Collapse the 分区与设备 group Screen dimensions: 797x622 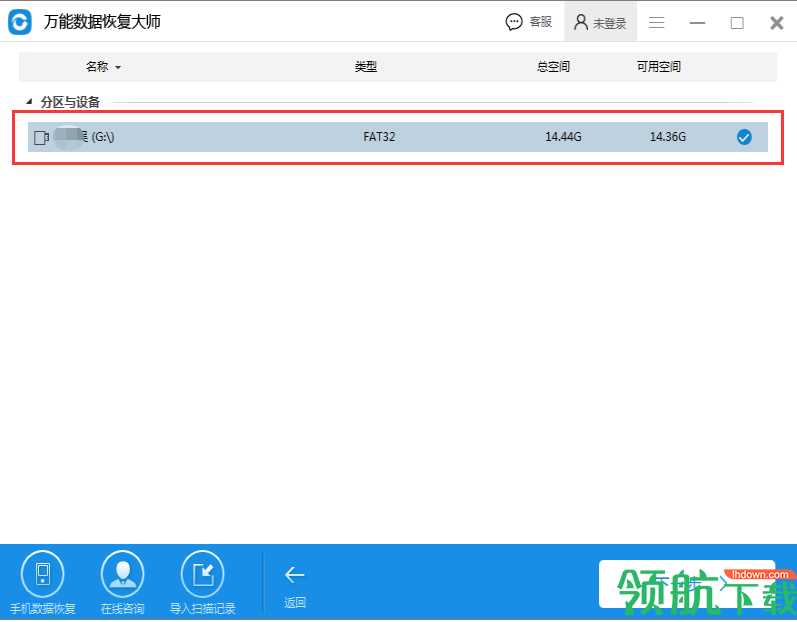(29, 102)
